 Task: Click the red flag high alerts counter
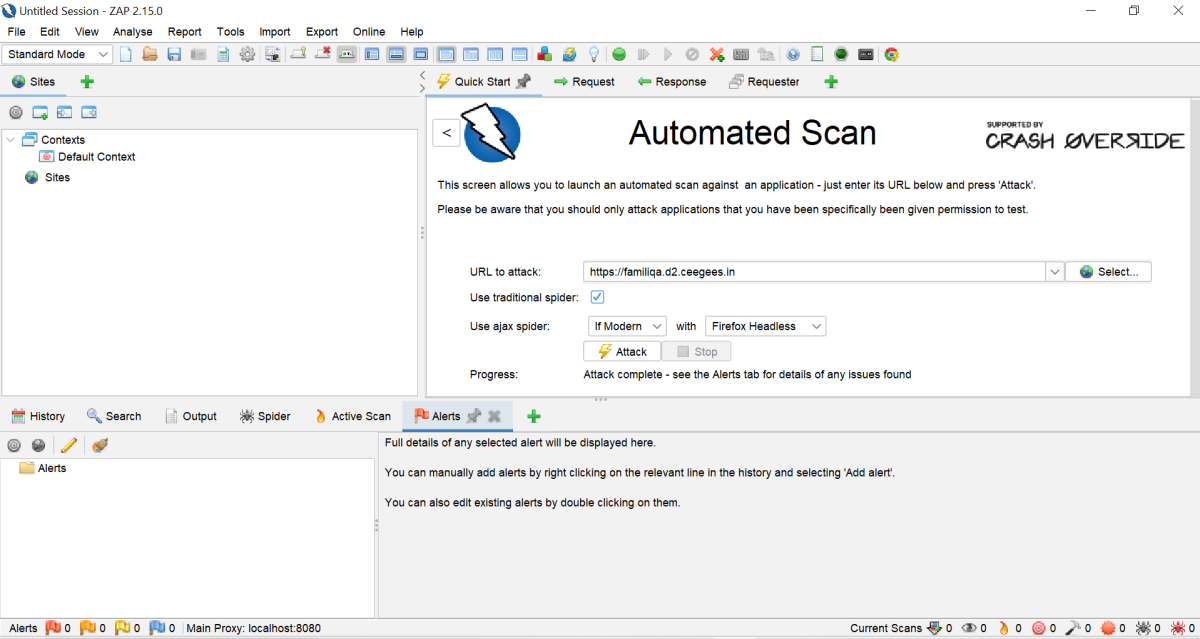pyautogui.click(x=59, y=628)
